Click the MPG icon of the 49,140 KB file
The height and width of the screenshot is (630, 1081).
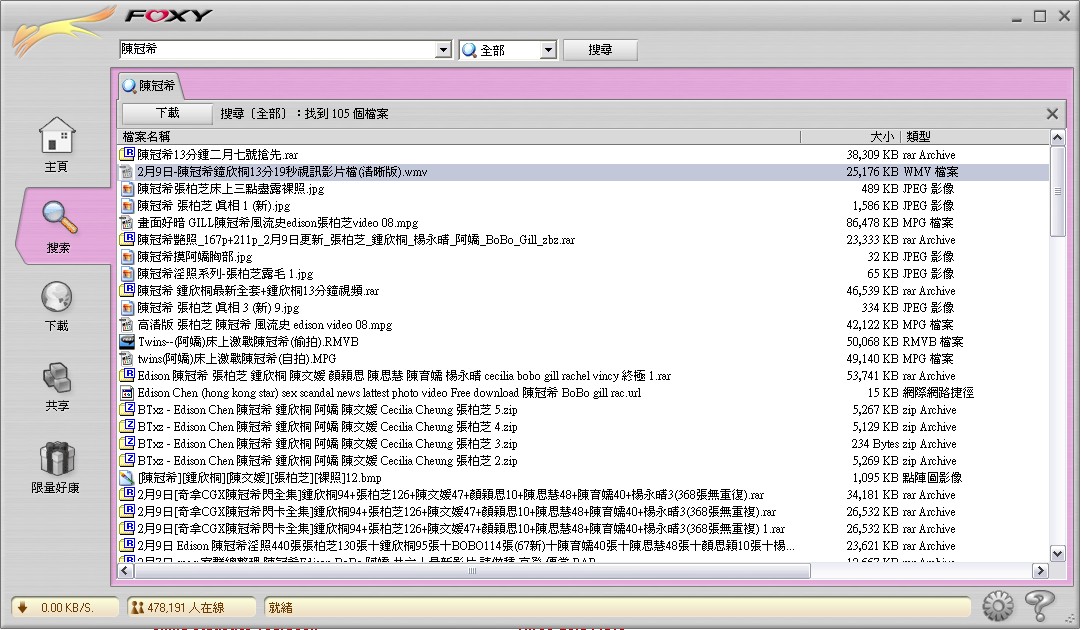(127, 358)
